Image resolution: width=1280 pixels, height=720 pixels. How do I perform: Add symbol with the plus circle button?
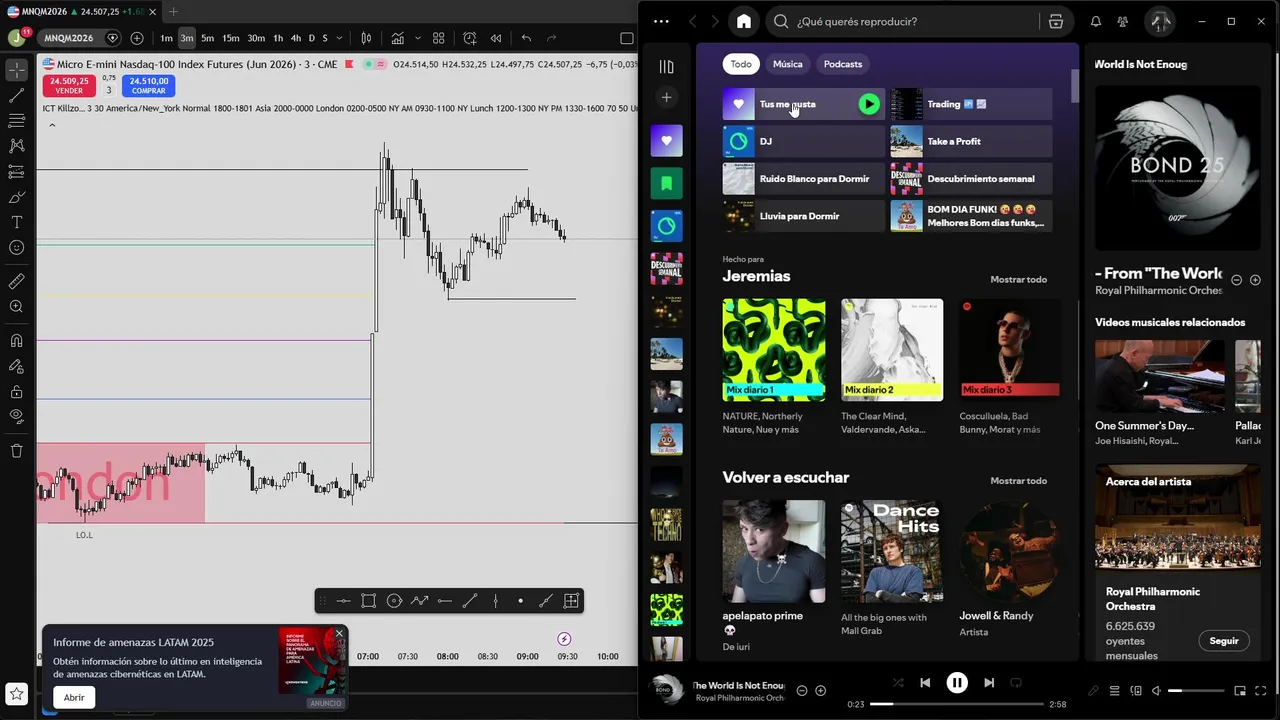tap(137, 38)
